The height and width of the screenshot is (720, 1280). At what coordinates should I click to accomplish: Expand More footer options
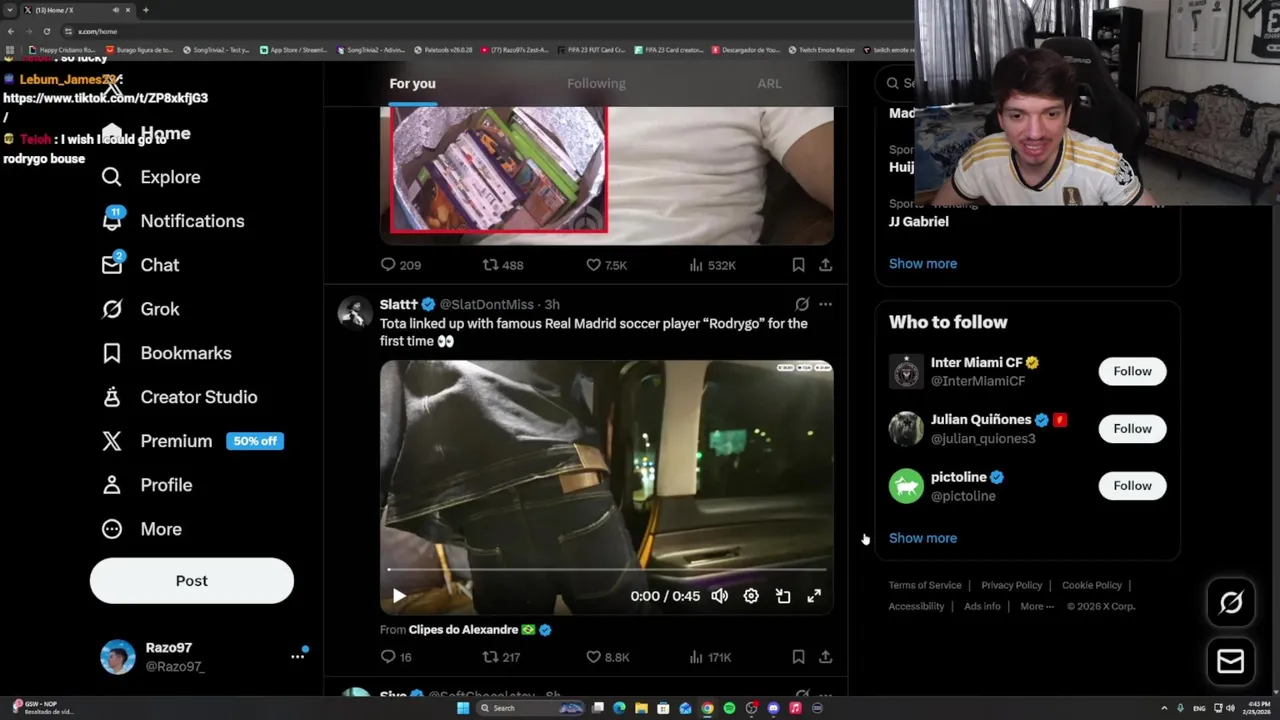(1037, 606)
